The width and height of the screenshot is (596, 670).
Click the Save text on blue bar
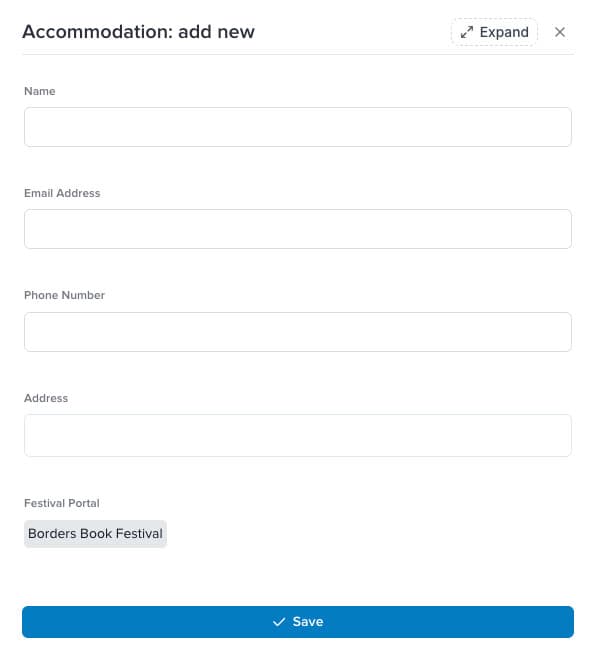pos(308,622)
